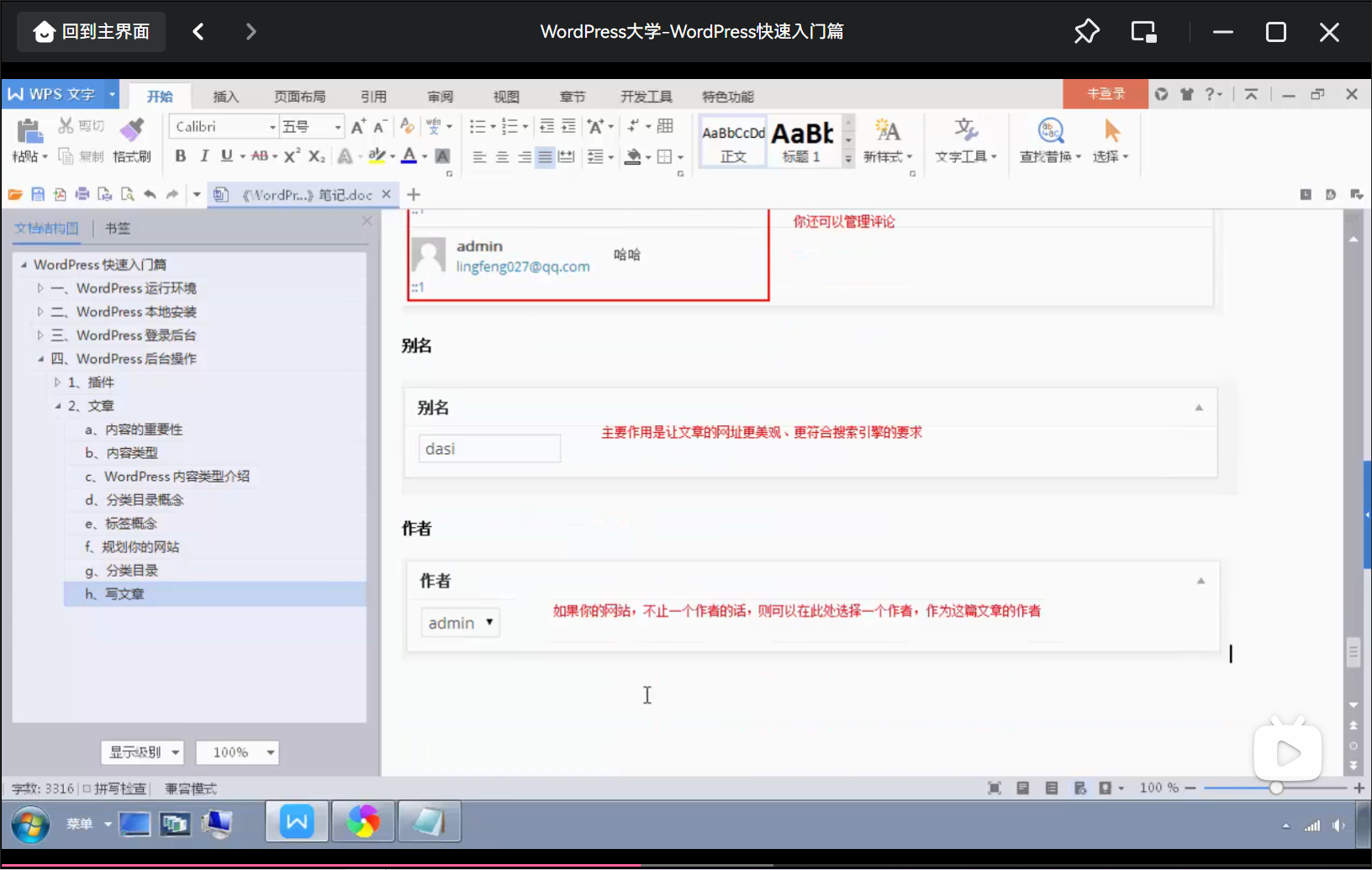Viewport: 1372px width, 870px height.
Task: Center align the text
Action: coord(502,156)
